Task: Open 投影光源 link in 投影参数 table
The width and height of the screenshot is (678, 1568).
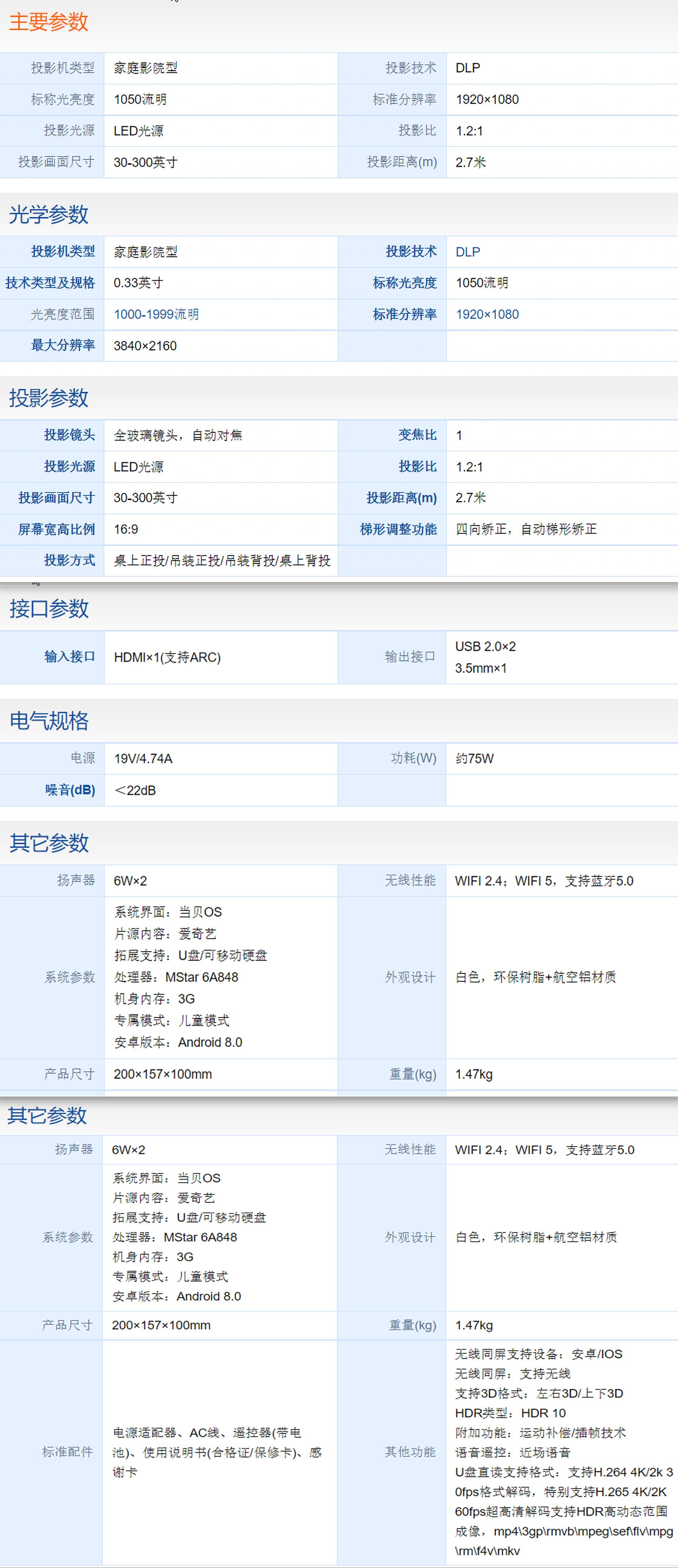Action: [x=69, y=467]
